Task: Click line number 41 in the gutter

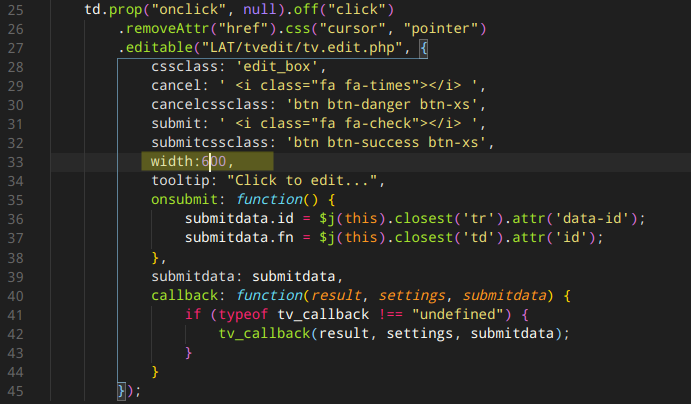Action: (x=15, y=315)
